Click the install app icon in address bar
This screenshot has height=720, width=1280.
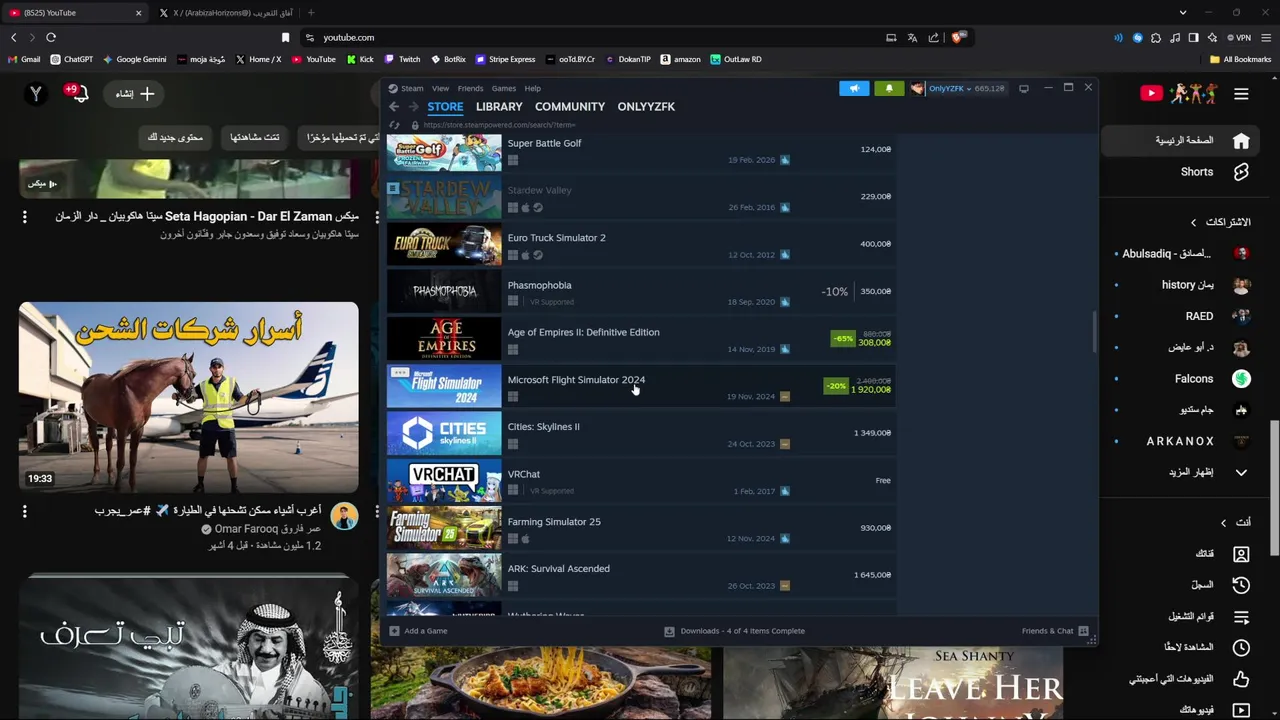click(891, 37)
